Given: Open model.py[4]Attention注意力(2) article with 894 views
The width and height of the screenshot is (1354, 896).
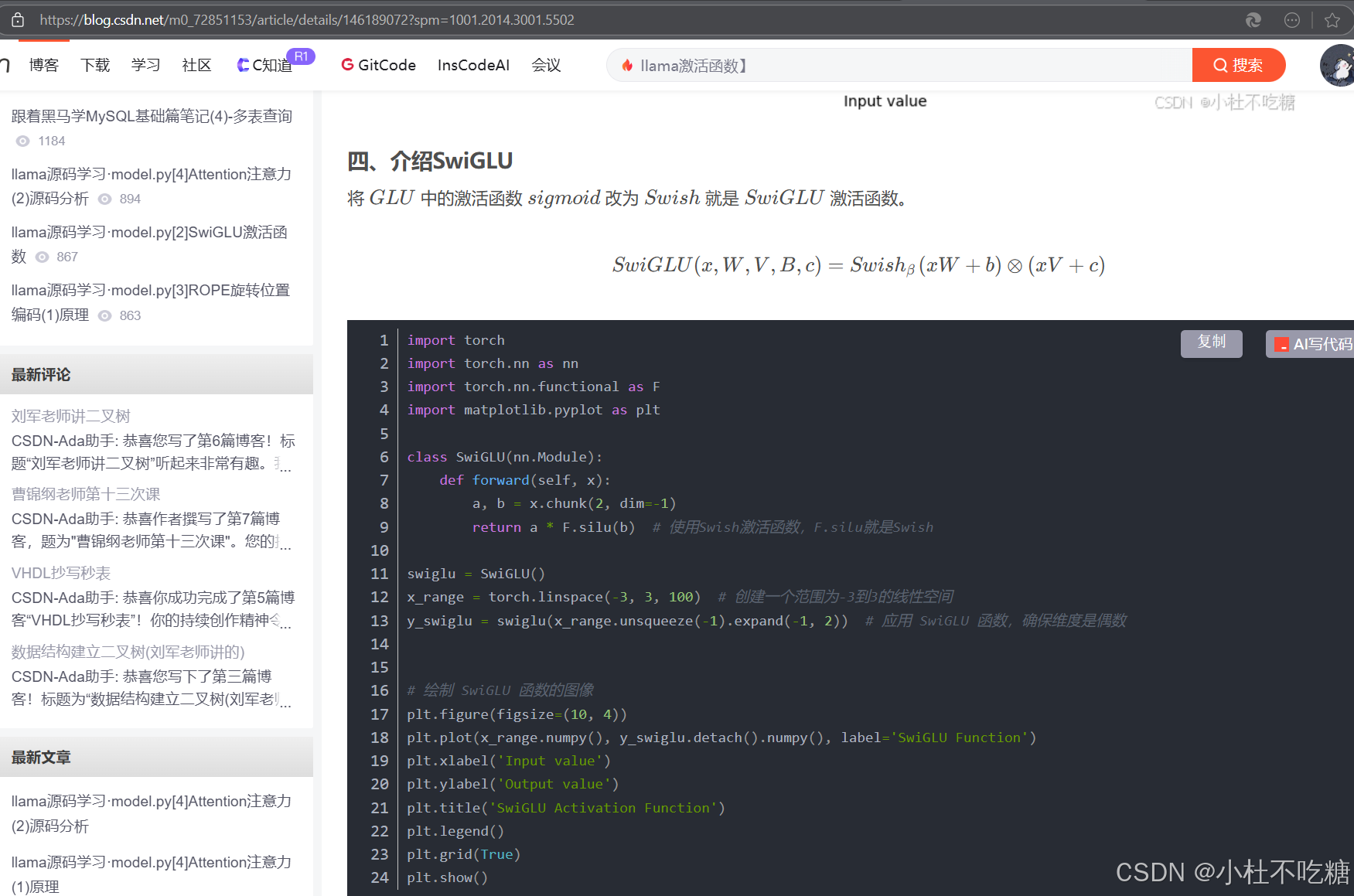Looking at the screenshot, I should point(152,186).
